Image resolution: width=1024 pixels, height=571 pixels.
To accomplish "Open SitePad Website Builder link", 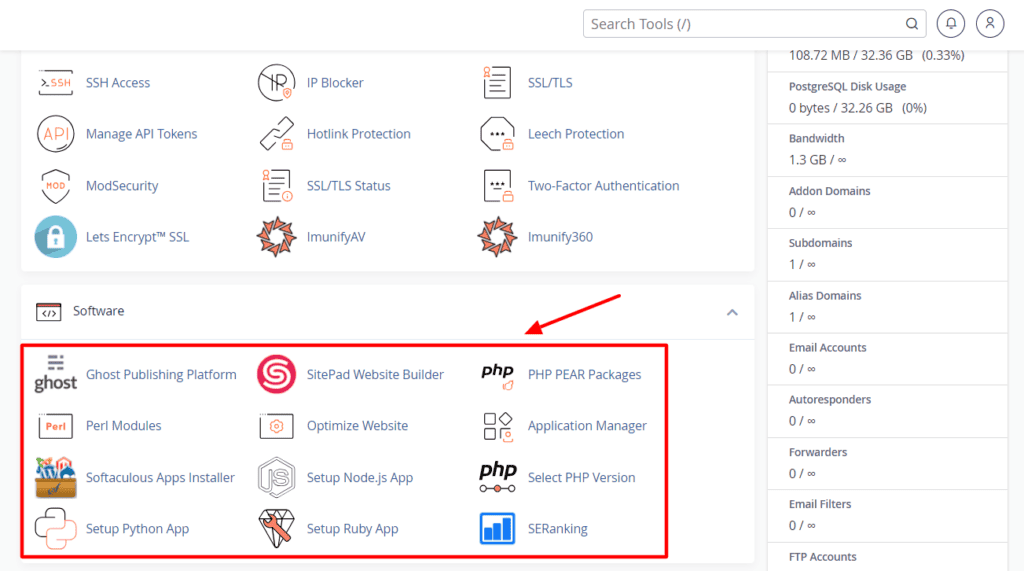I will 376,374.
